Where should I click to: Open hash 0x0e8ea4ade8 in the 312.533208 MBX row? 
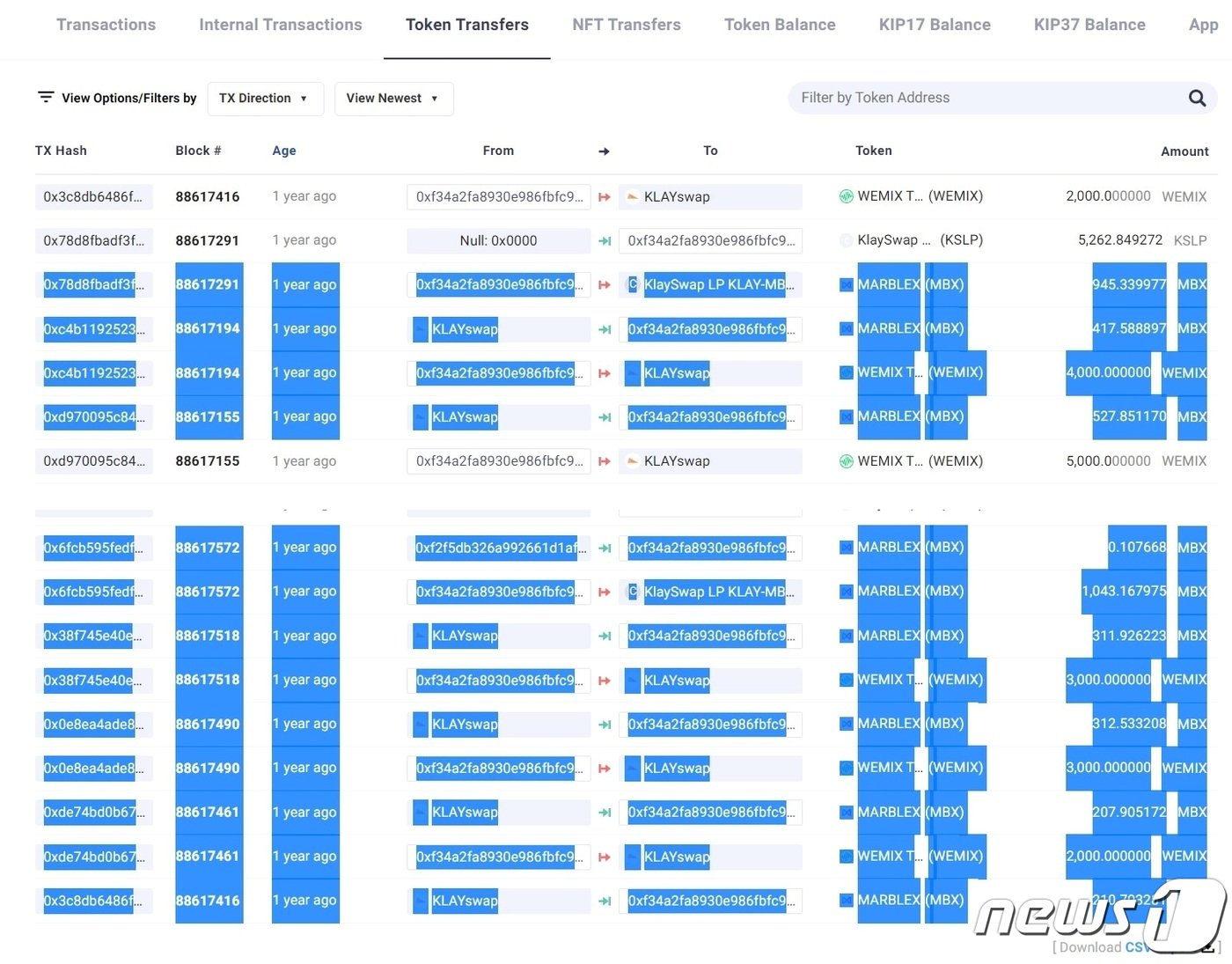click(x=94, y=724)
